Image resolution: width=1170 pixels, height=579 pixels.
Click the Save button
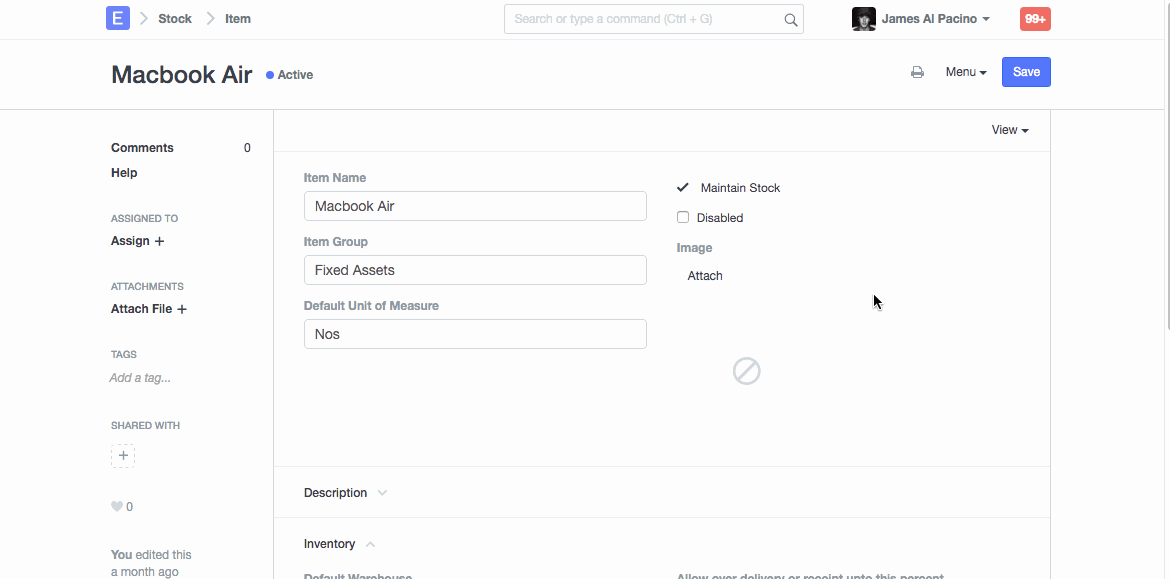click(1026, 72)
